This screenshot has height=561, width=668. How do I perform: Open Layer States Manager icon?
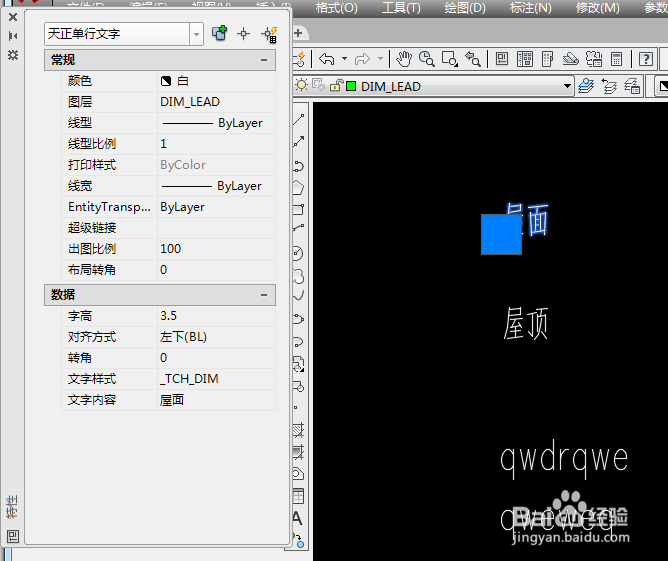pyautogui.click(x=632, y=86)
